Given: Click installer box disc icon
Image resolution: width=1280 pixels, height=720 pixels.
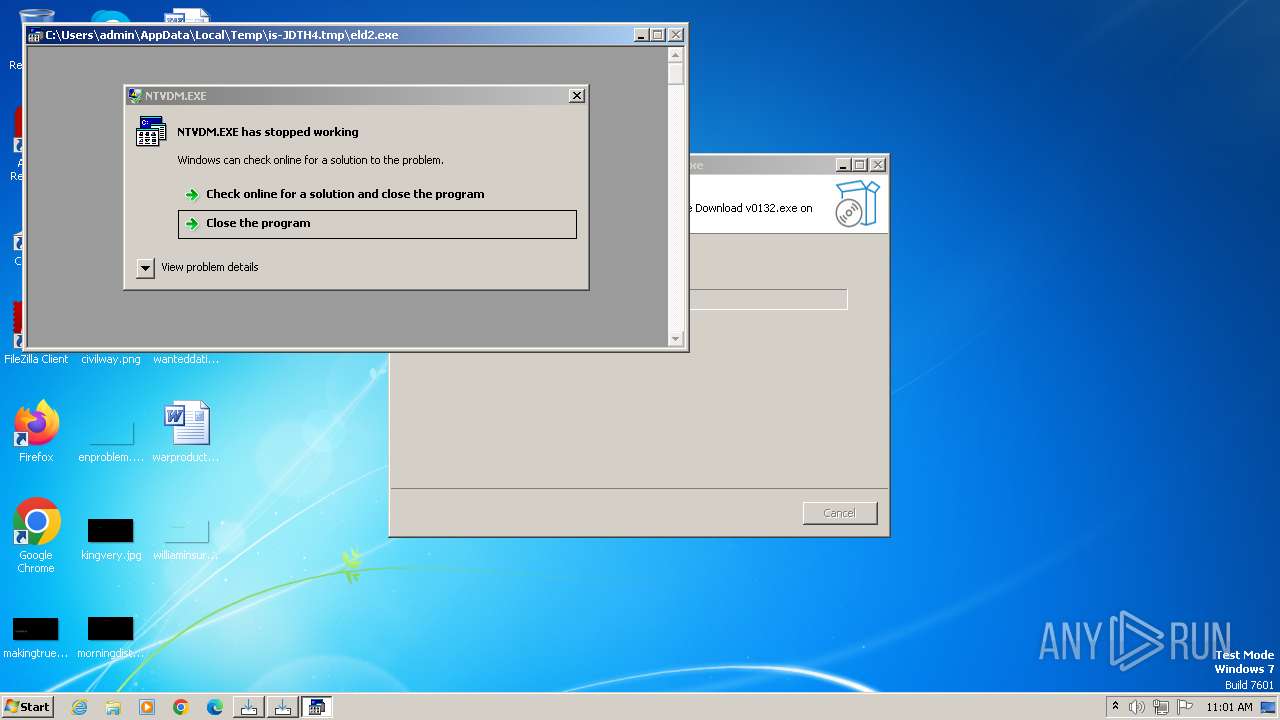Looking at the screenshot, I should [x=857, y=204].
